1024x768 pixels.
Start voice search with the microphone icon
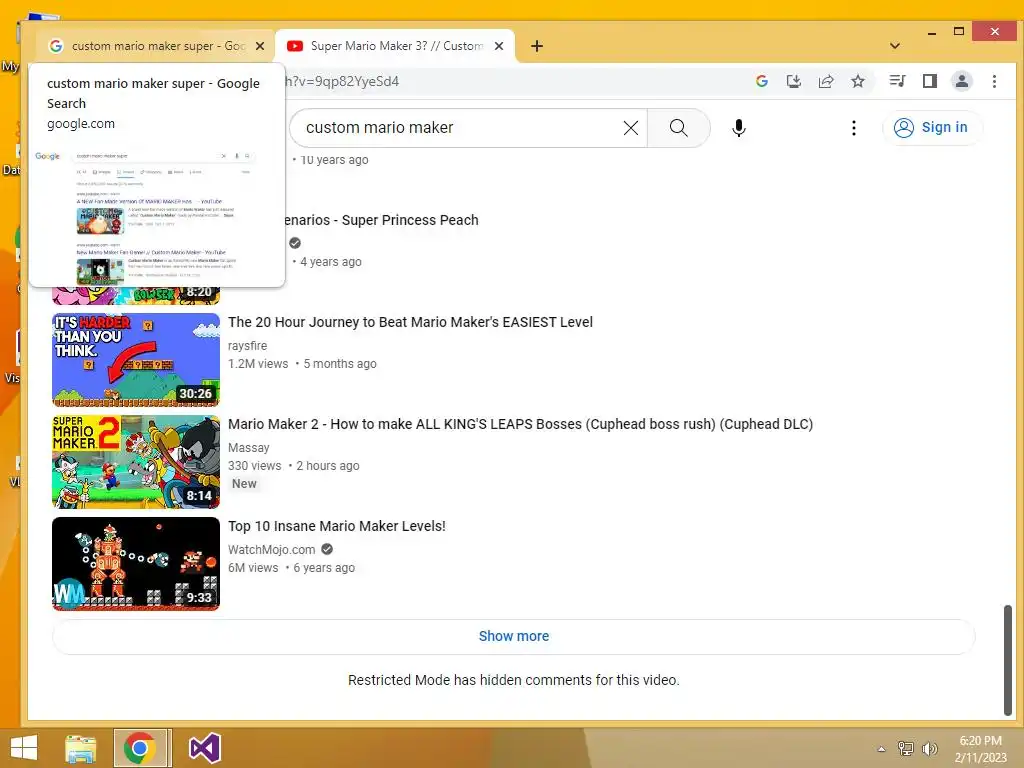(x=739, y=128)
